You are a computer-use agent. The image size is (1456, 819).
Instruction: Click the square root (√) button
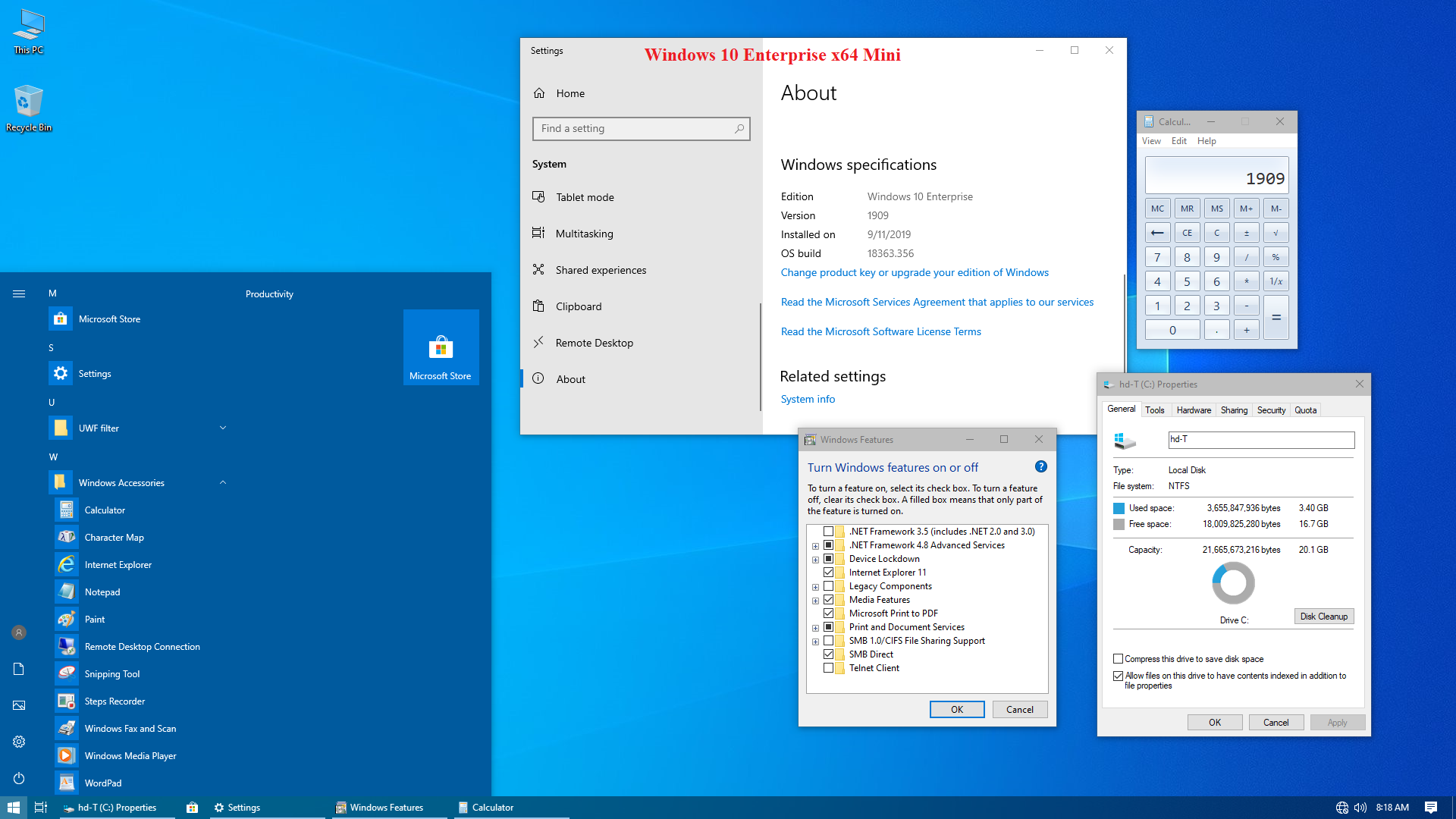tap(1277, 232)
